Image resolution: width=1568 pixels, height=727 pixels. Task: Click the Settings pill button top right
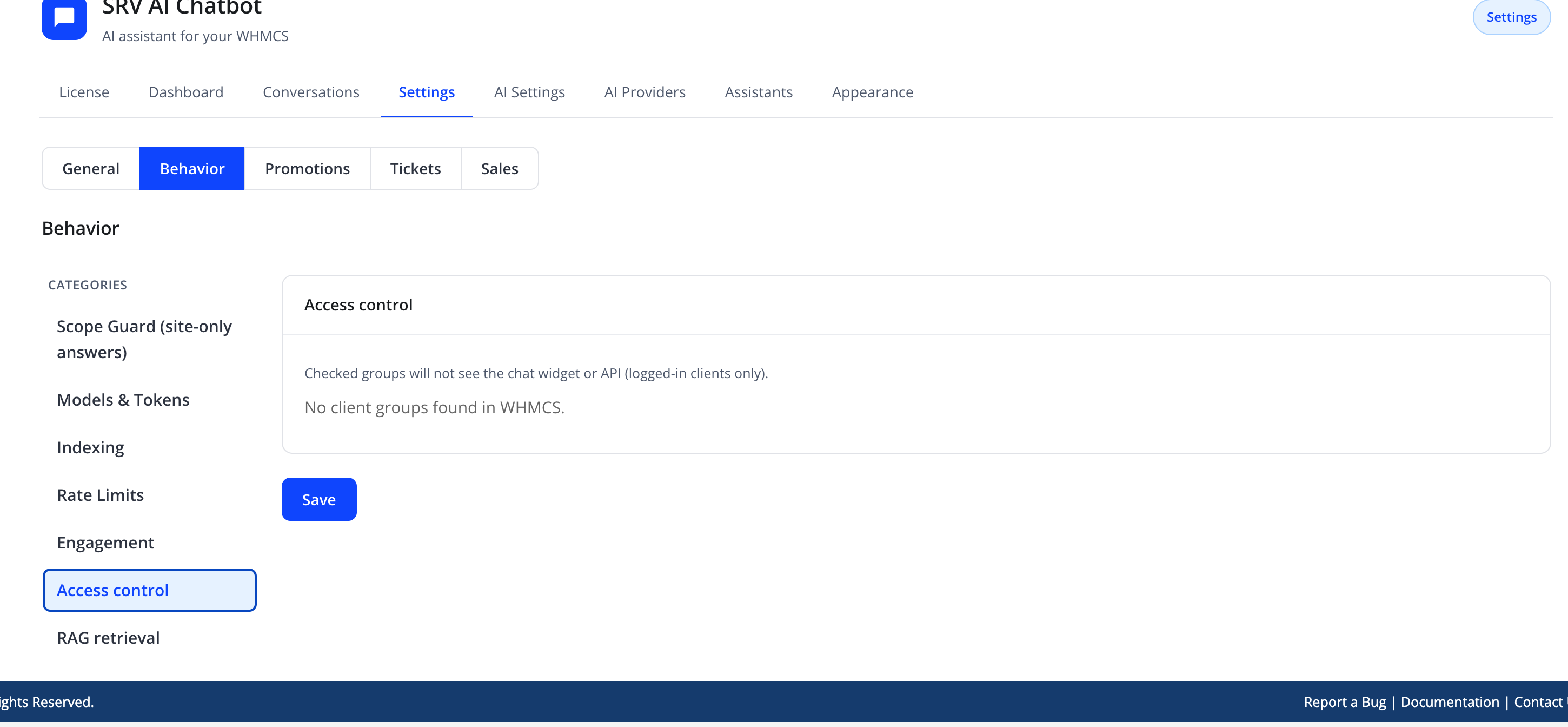point(1511,17)
